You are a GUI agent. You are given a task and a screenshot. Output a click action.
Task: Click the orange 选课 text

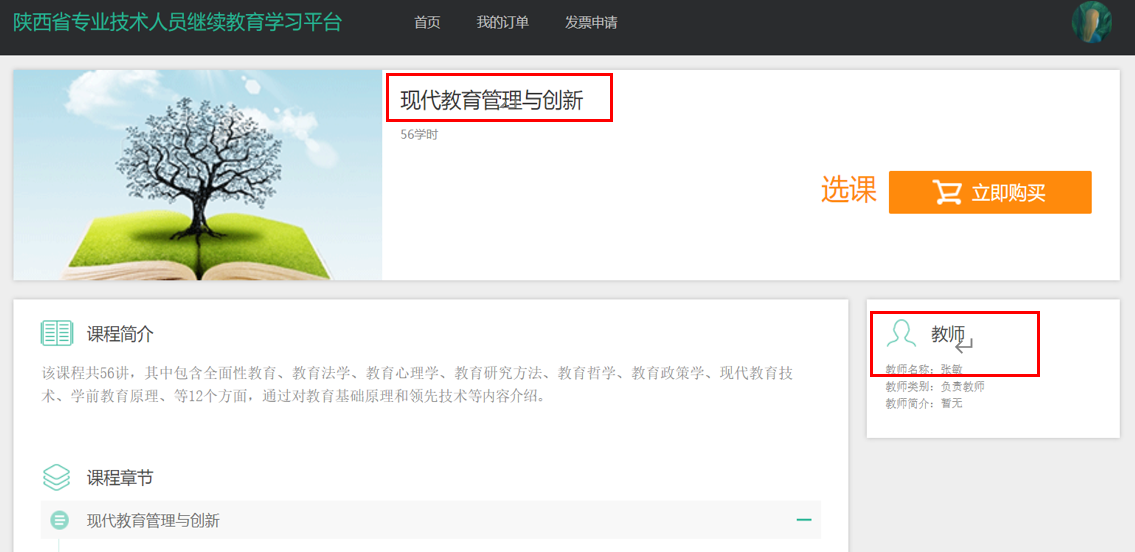(x=849, y=190)
